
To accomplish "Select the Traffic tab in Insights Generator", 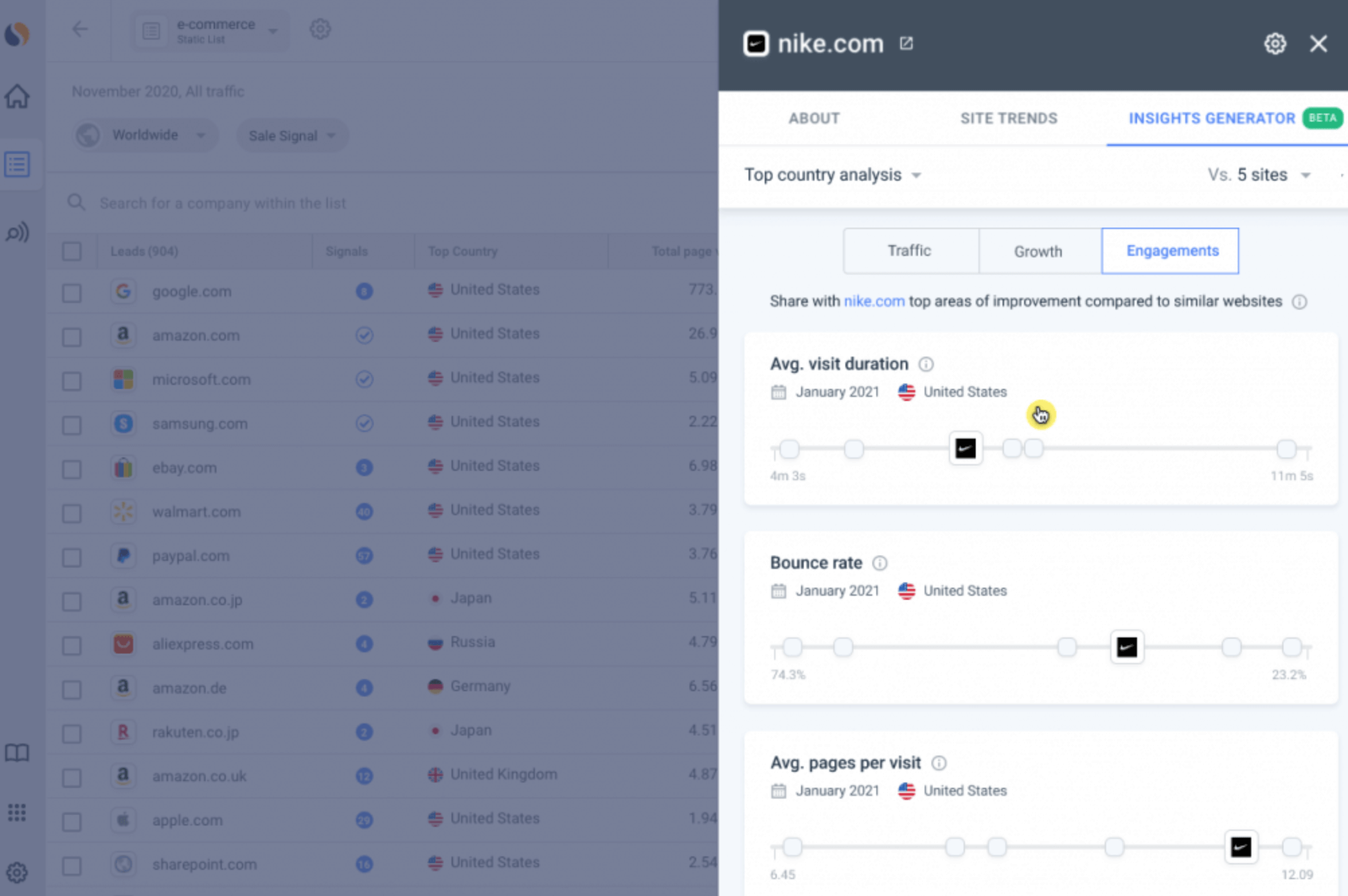I will coord(908,251).
